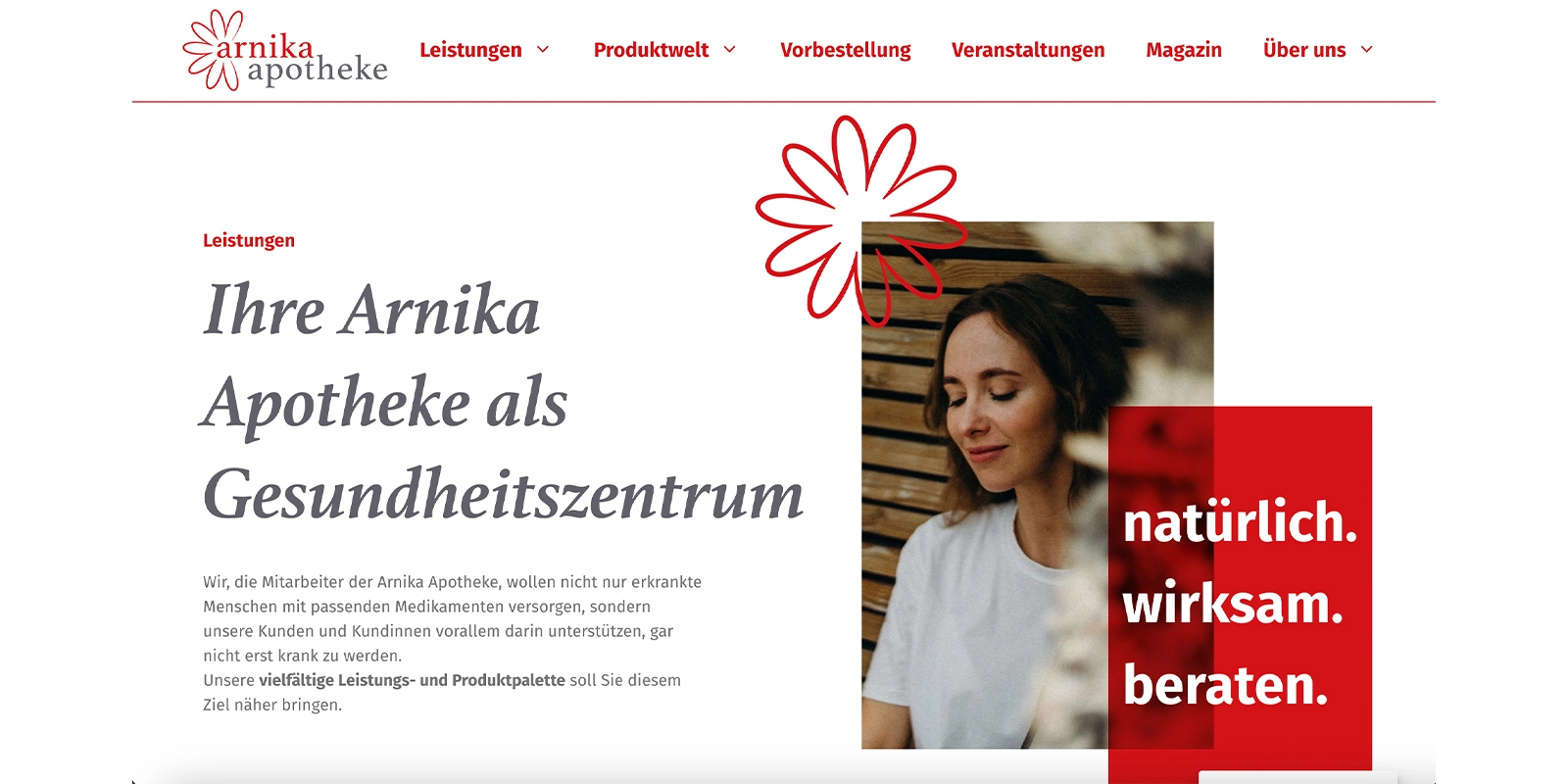
Task: Click the bold text vielfältige Leistungs- und Produktpalette
Action: point(412,680)
